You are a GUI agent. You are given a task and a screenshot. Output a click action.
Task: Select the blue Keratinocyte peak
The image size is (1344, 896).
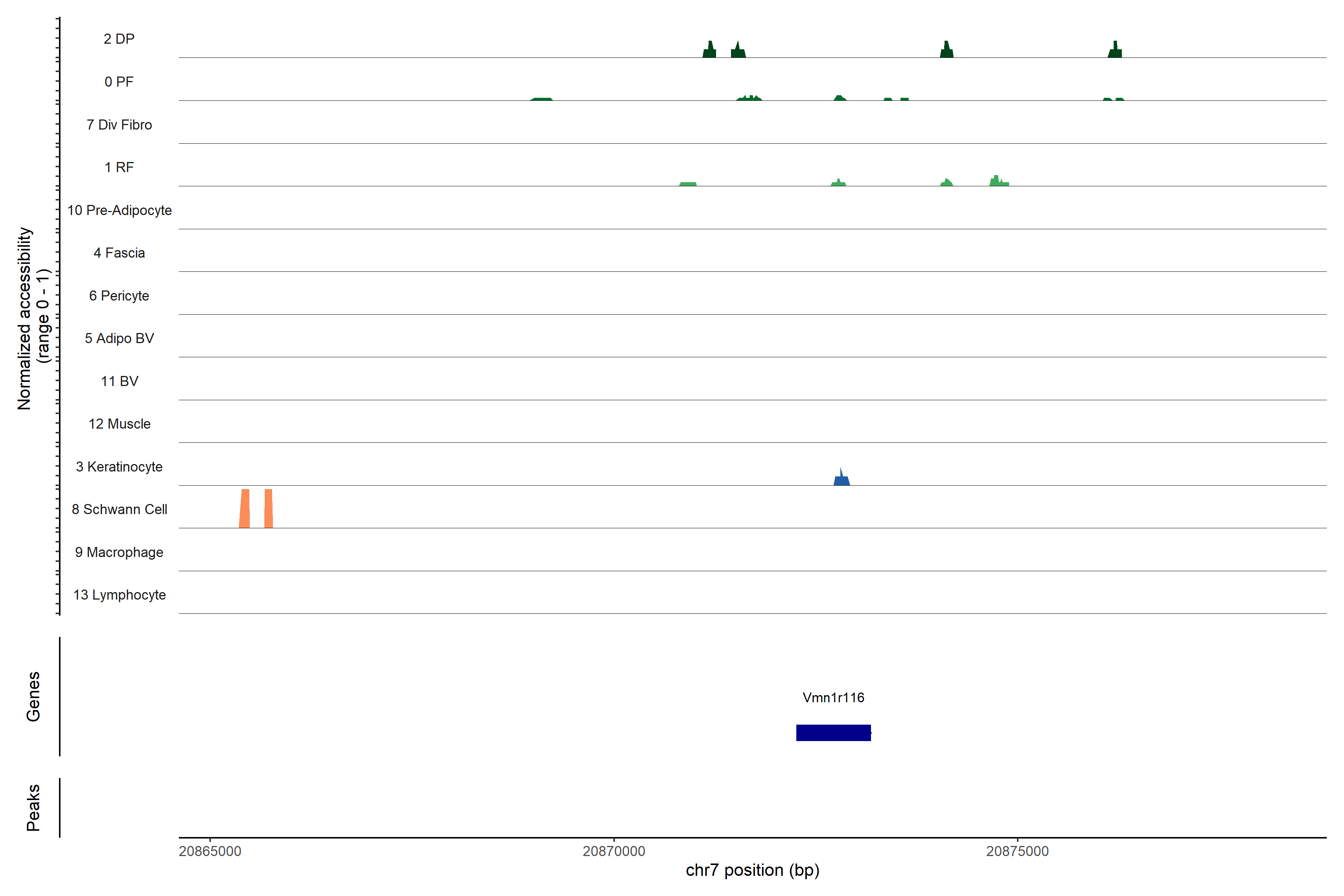tap(841, 479)
